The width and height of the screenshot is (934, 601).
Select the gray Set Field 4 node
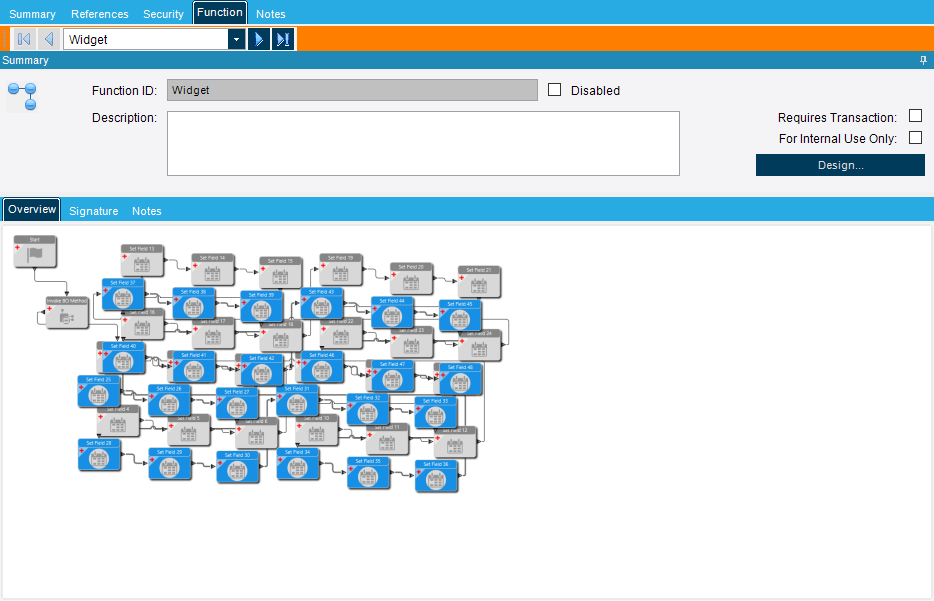(x=118, y=424)
